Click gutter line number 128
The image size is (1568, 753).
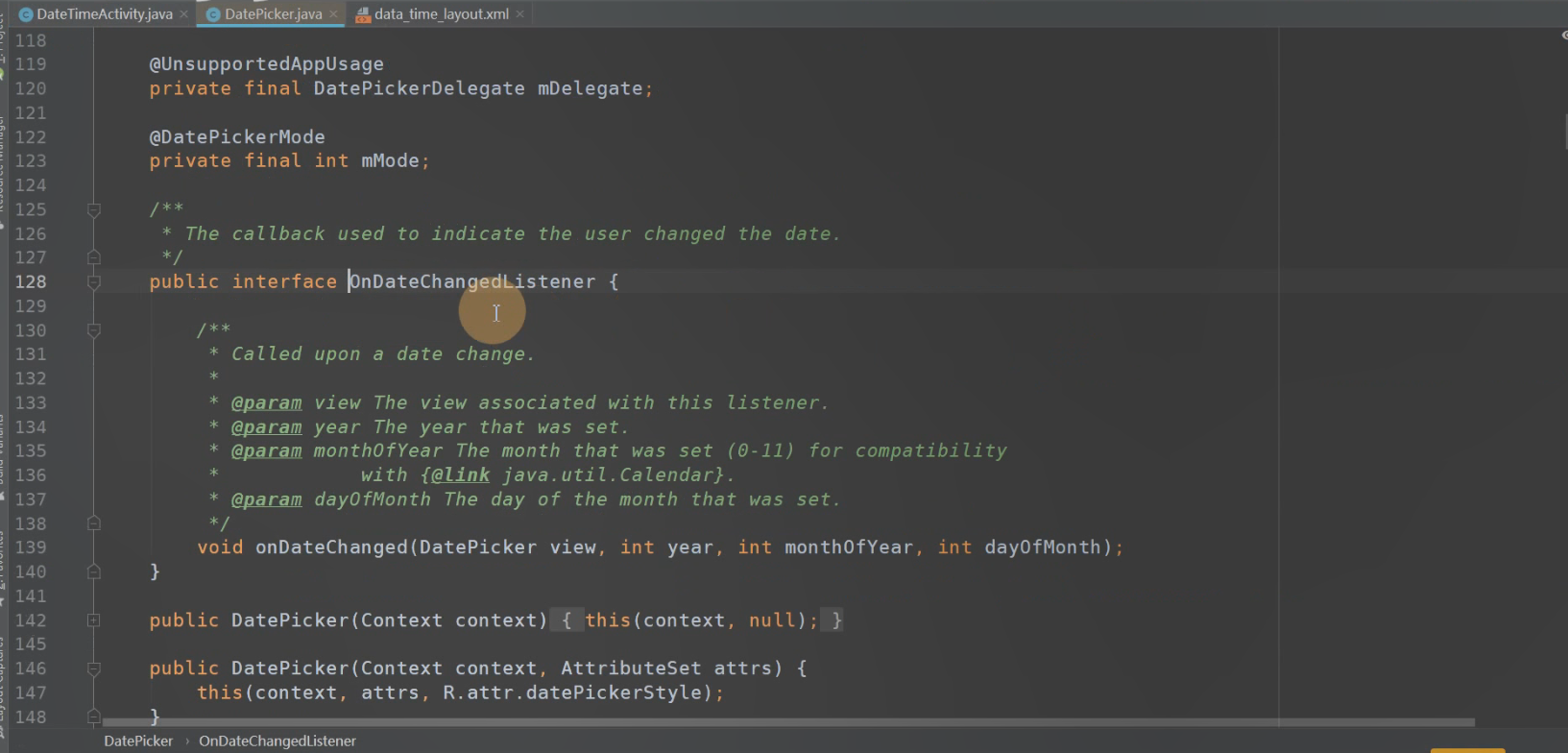click(31, 281)
